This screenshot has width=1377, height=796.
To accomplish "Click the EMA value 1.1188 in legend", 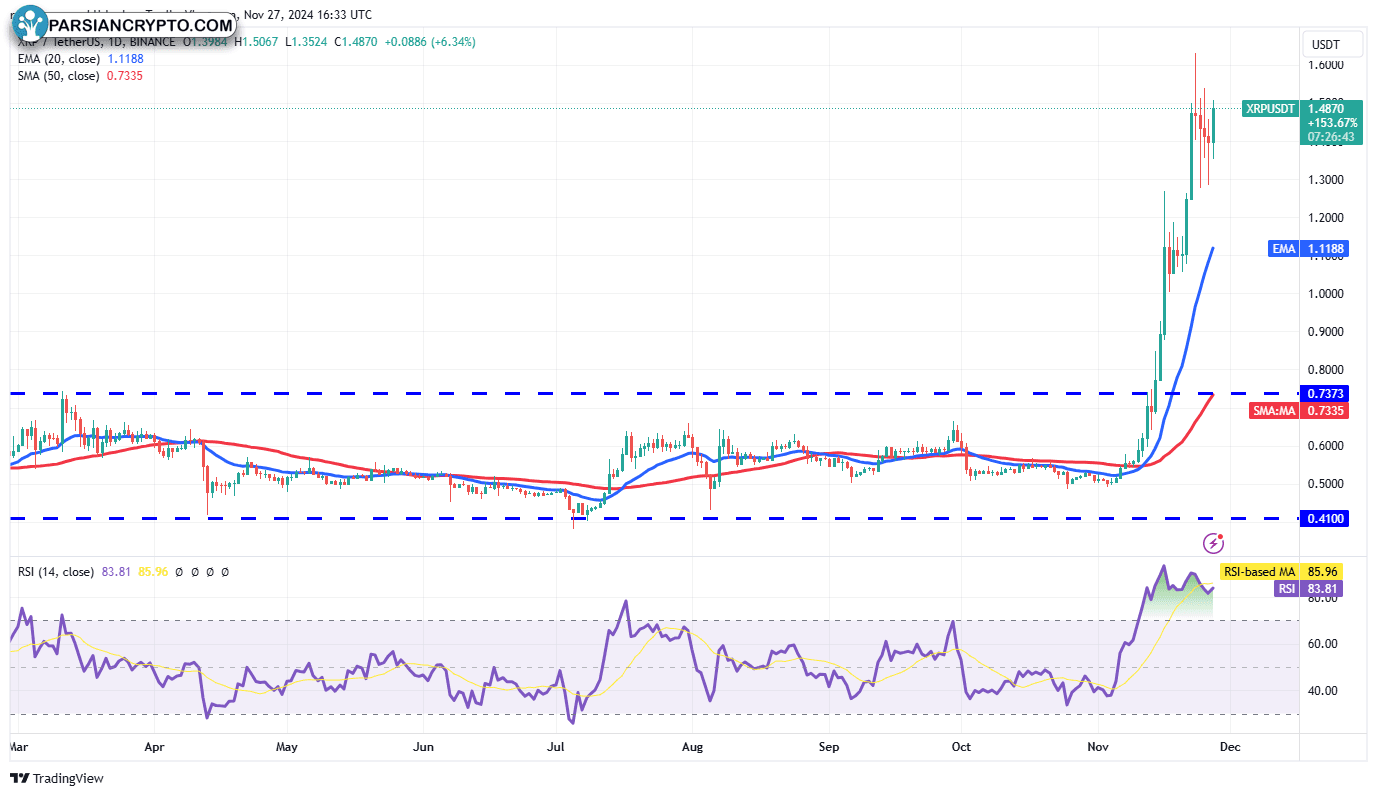I will (127, 59).
